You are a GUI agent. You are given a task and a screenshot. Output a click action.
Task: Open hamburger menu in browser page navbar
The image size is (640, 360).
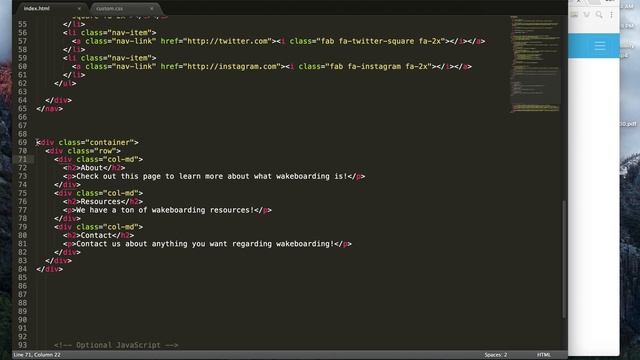coord(600,46)
